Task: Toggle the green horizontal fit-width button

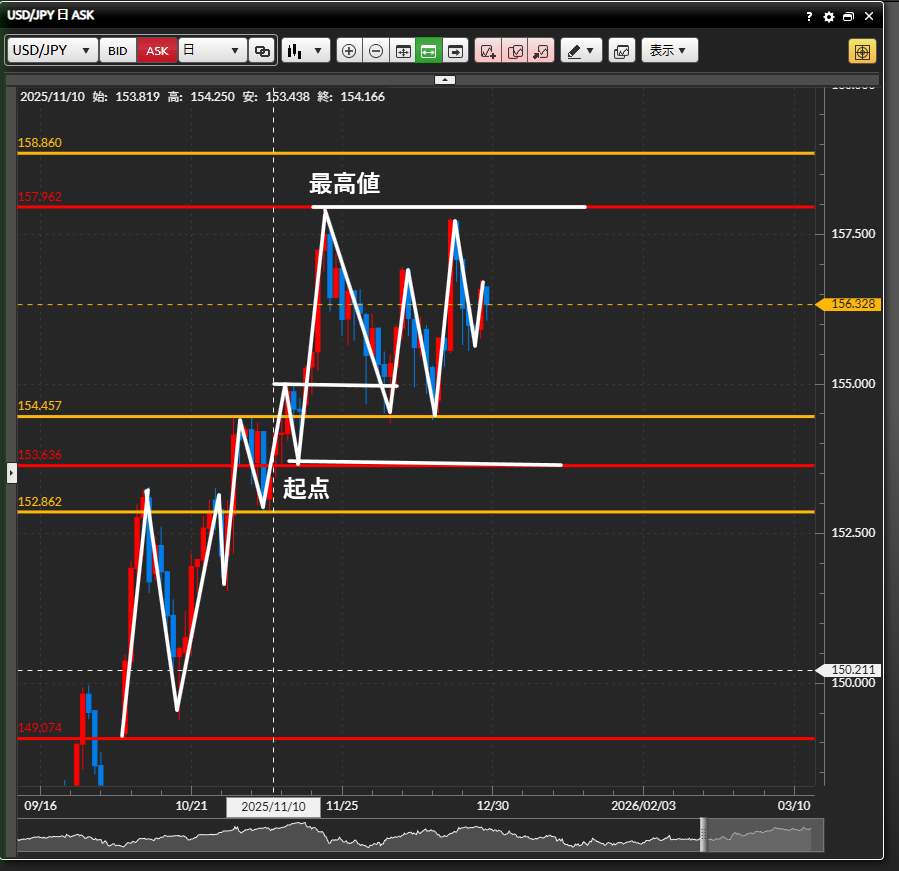Action: (429, 51)
